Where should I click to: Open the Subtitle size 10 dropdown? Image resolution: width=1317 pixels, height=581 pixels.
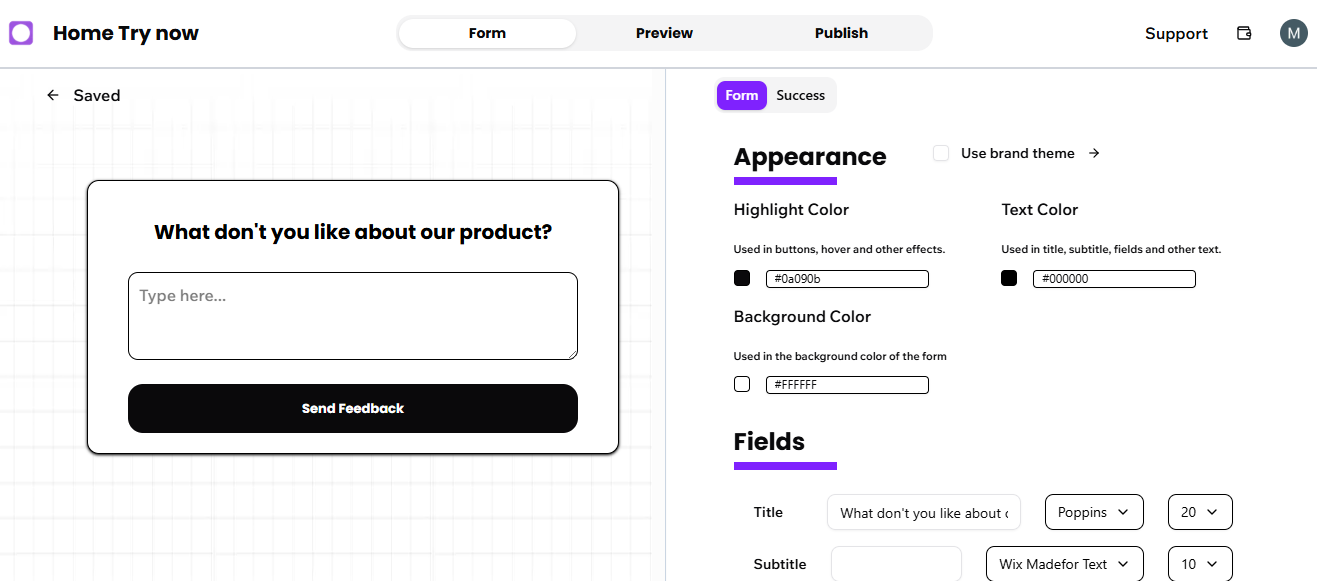click(1199, 564)
